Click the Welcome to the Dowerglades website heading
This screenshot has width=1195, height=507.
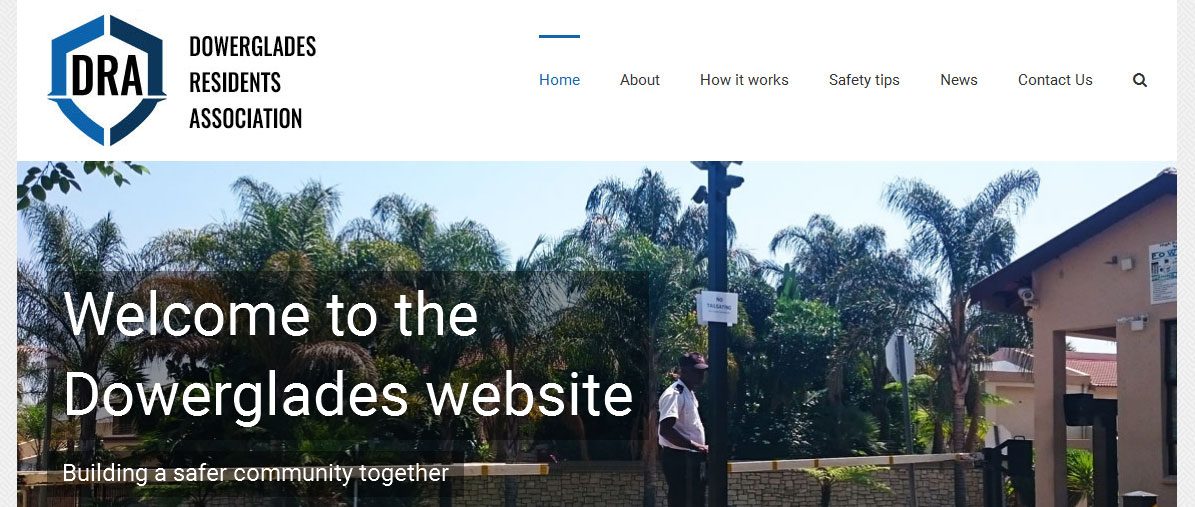[x=348, y=355]
